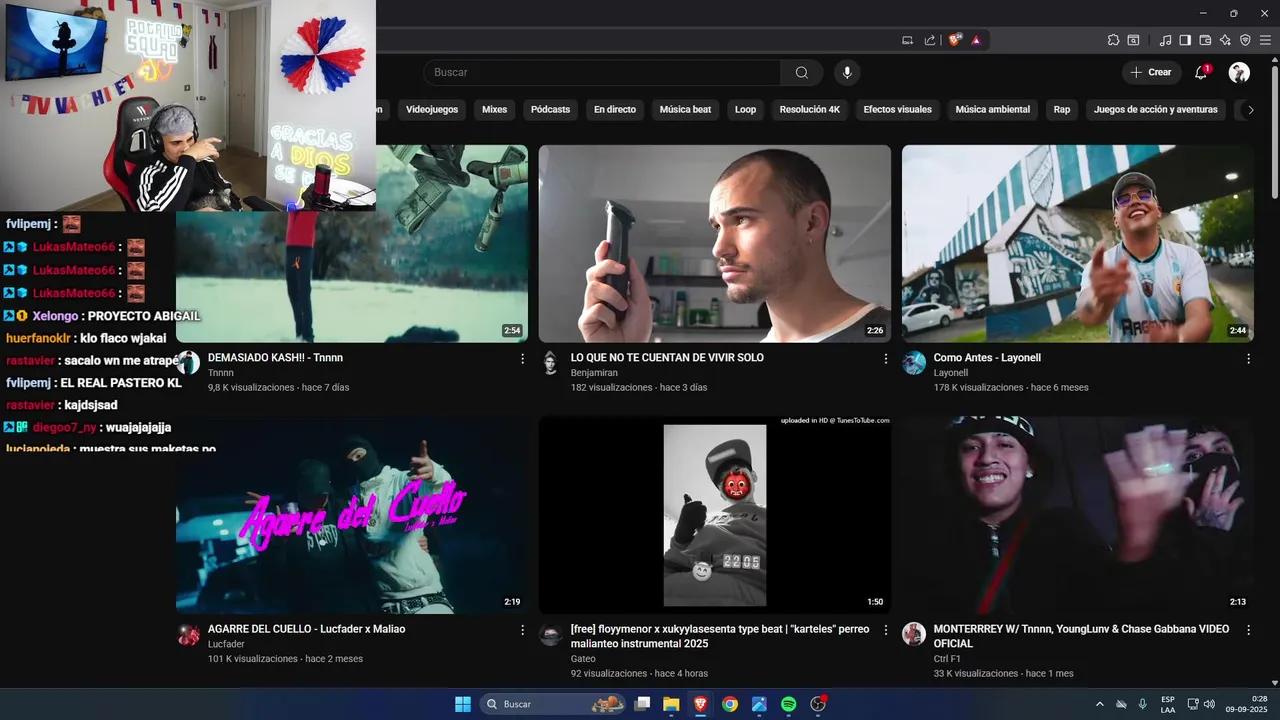Focus the YouTube Buscar search field

[604, 72]
